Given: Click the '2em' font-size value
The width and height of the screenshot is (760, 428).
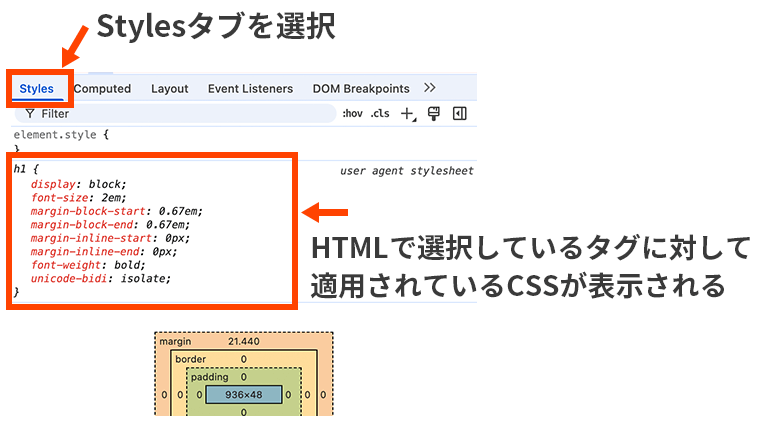Looking at the screenshot, I should click(x=111, y=198).
